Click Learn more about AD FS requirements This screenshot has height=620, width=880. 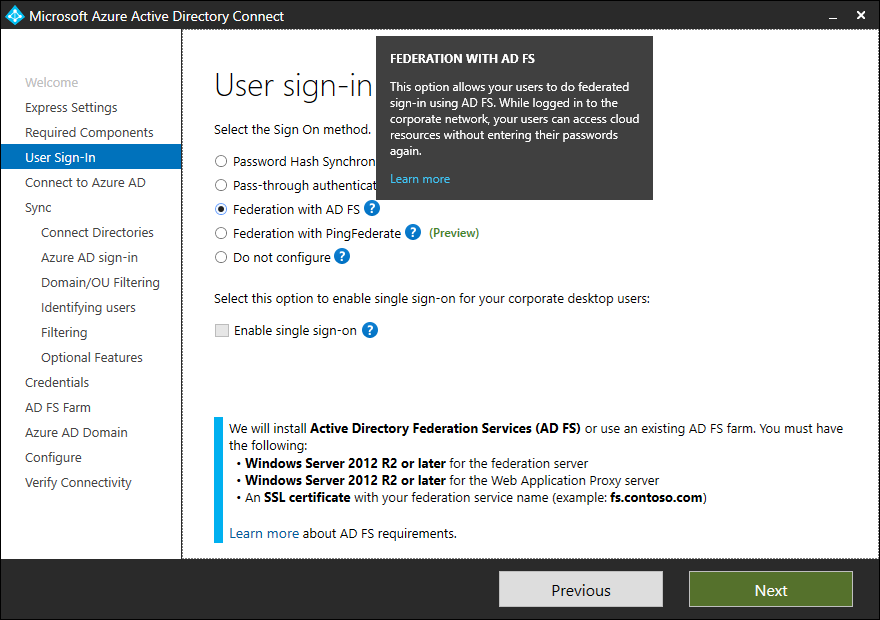pos(264,533)
